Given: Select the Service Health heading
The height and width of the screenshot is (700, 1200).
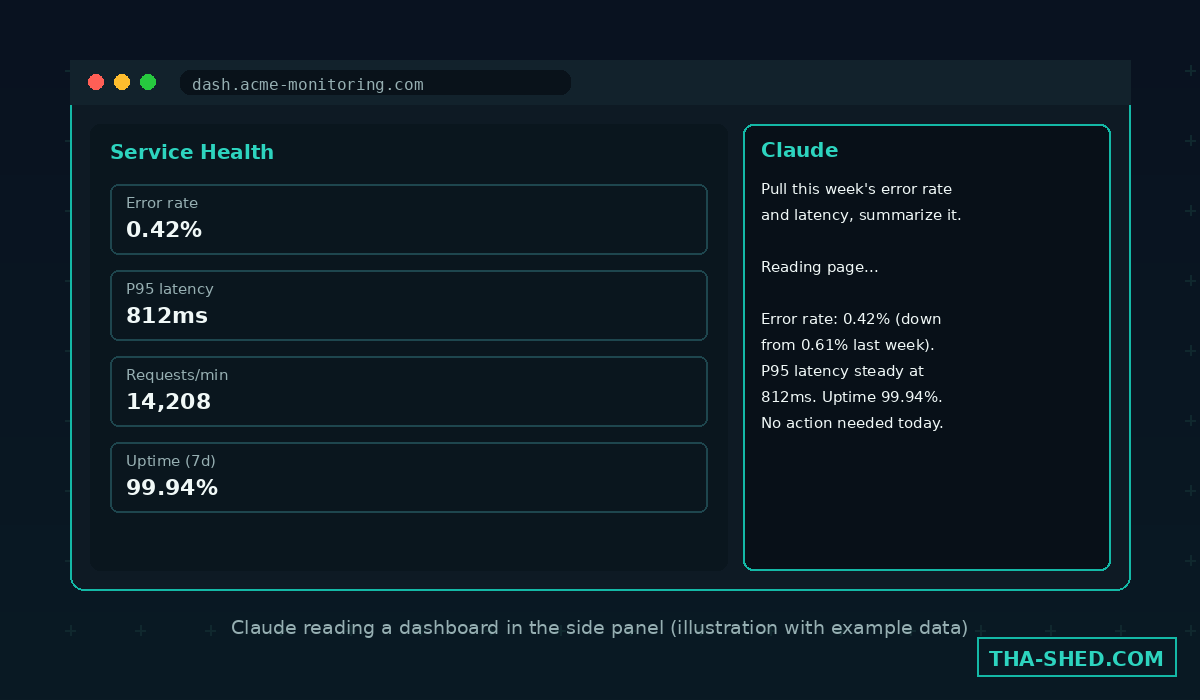Looking at the screenshot, I should (x=192, y=152).
